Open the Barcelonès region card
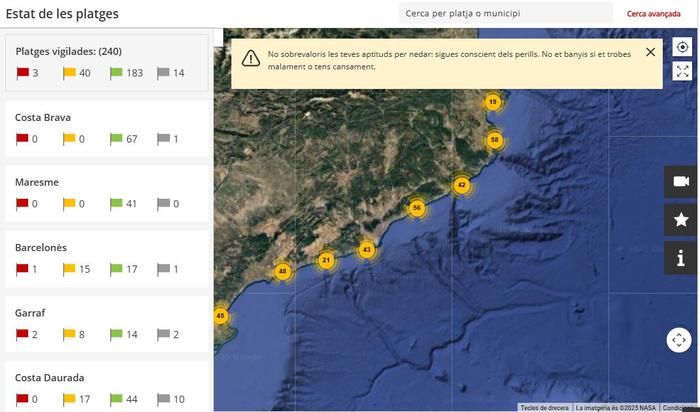700x412 pixels. click(x=107, y=258)
